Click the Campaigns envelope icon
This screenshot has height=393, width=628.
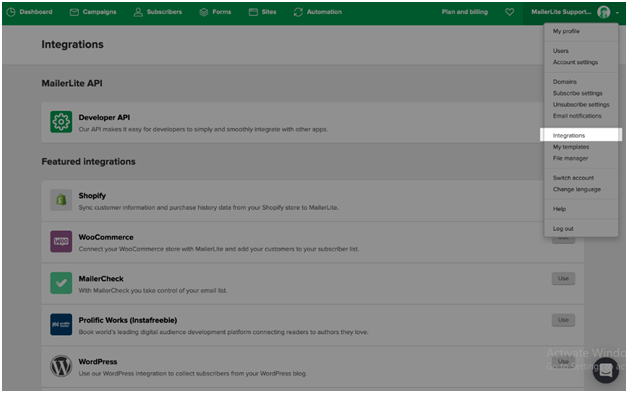click(x=74, y=12)
